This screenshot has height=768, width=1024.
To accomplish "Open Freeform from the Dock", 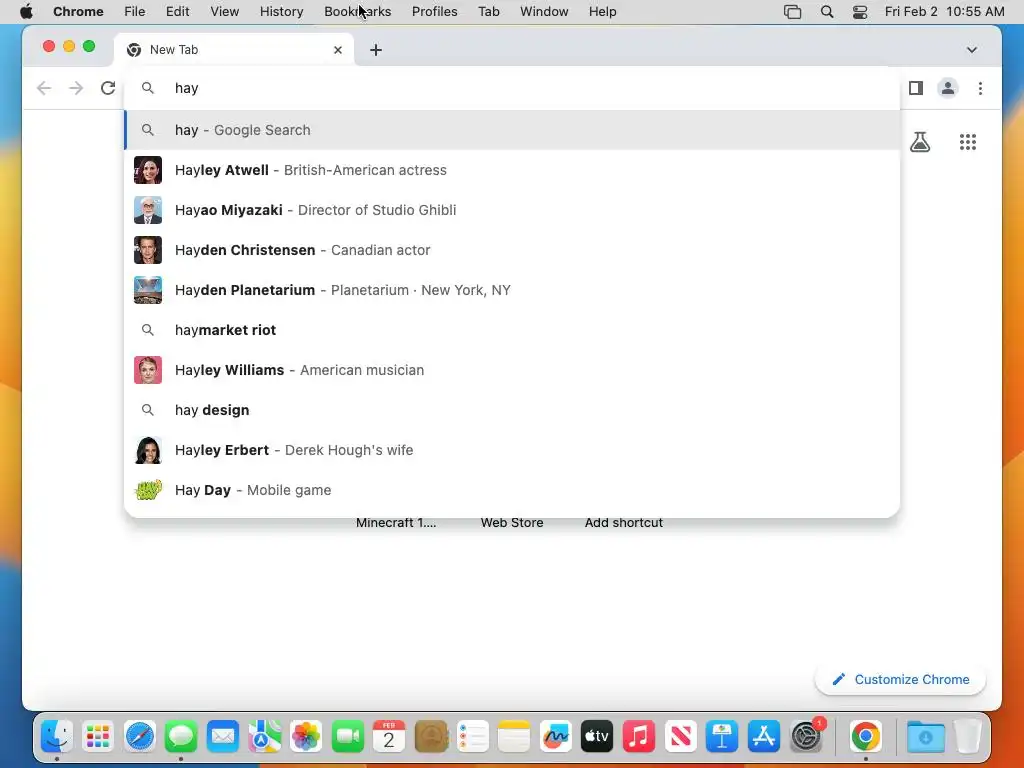I will click(x=556, y=737).
